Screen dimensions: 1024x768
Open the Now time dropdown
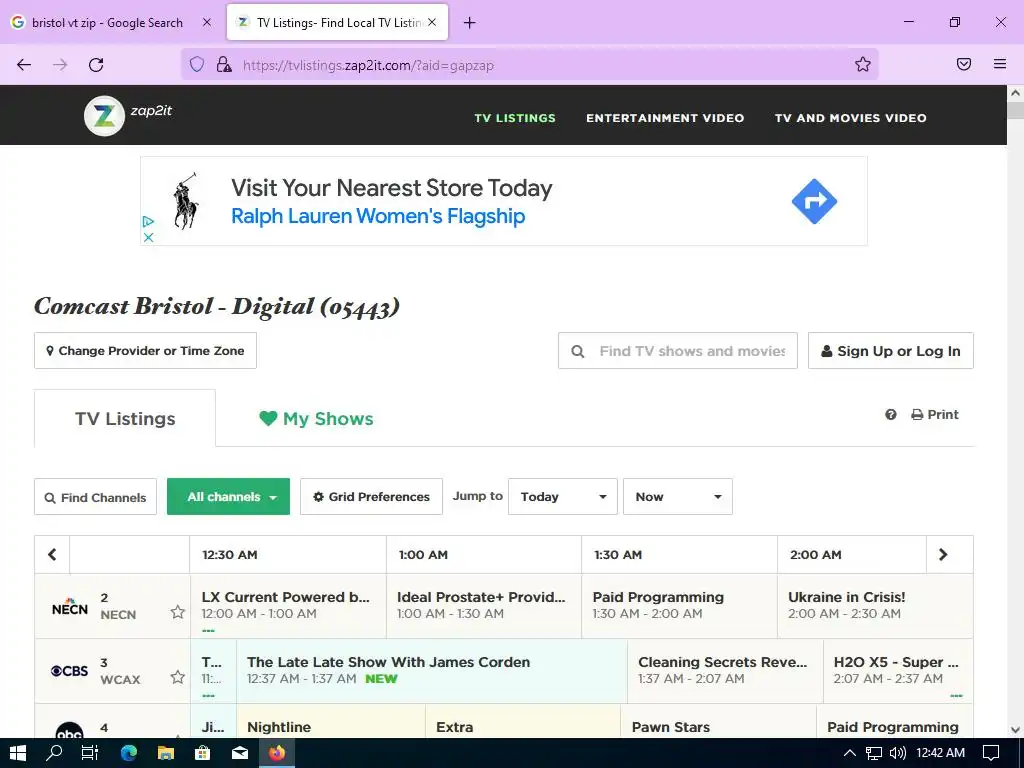tap(678, 497)
